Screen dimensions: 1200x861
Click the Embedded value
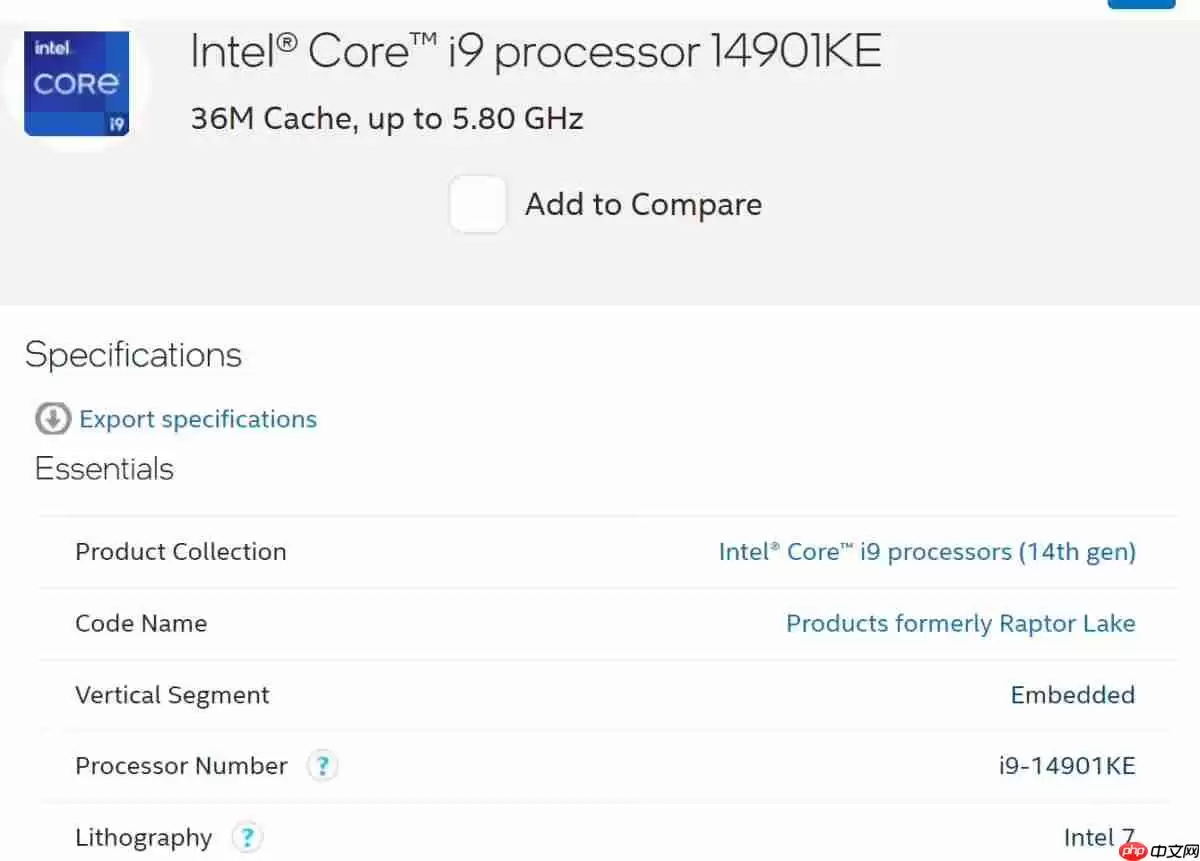1073,695
